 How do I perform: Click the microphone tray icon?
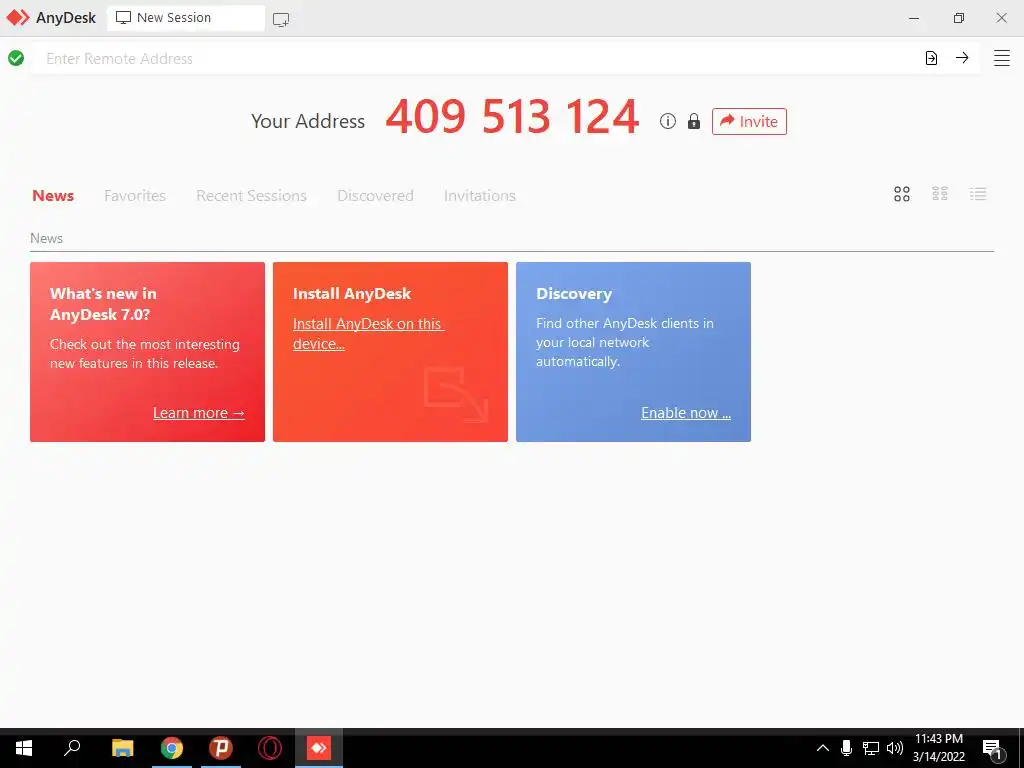click(x=846, y=748)
